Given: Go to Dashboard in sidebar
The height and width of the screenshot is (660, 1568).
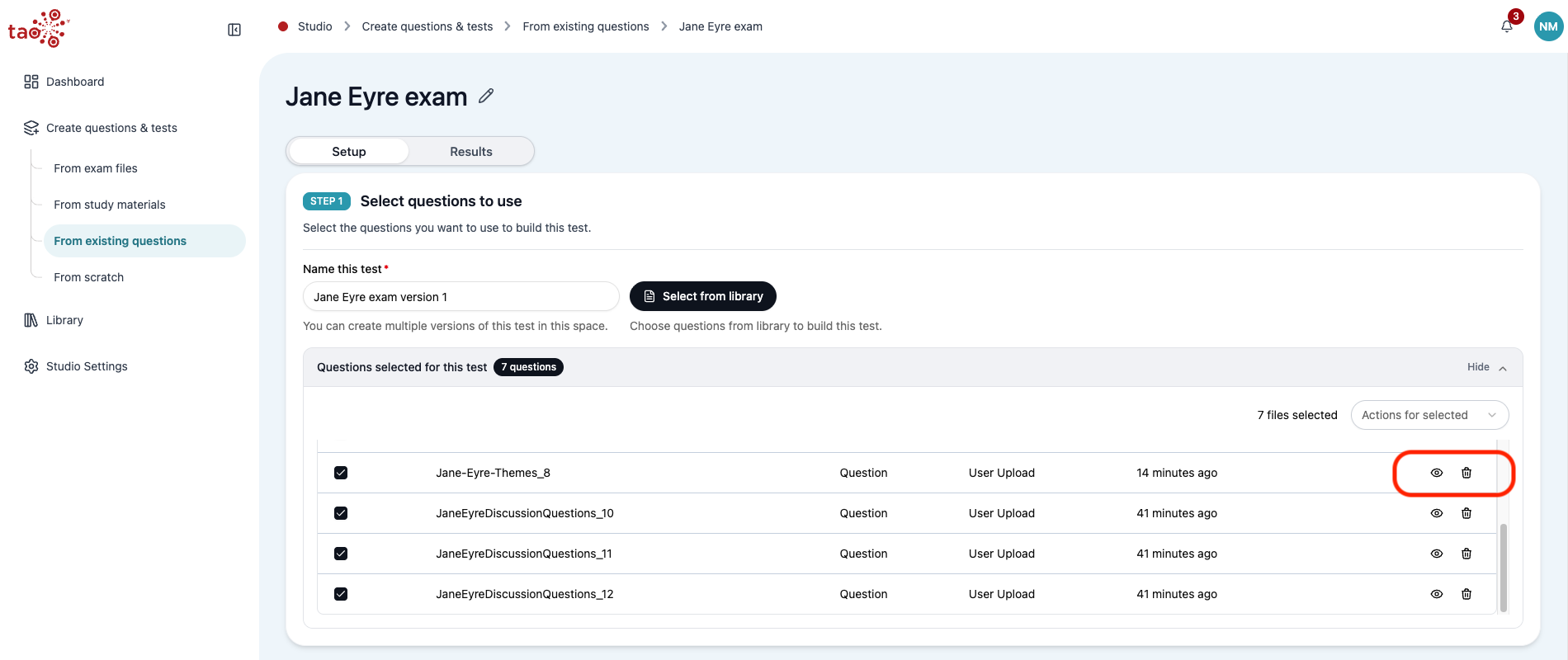Looking at the screenshot, I should coord(75,82).
